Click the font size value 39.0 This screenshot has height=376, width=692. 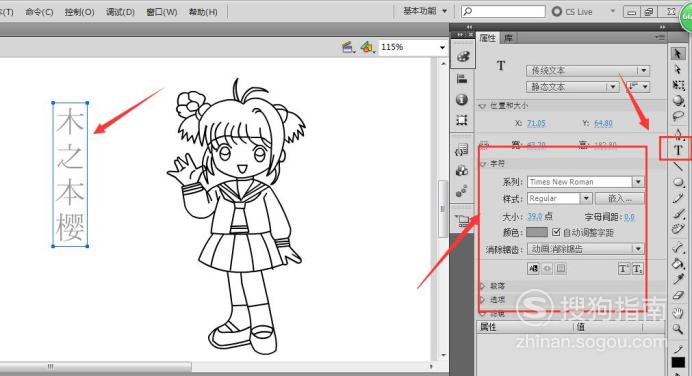click(x=535, y=216)
